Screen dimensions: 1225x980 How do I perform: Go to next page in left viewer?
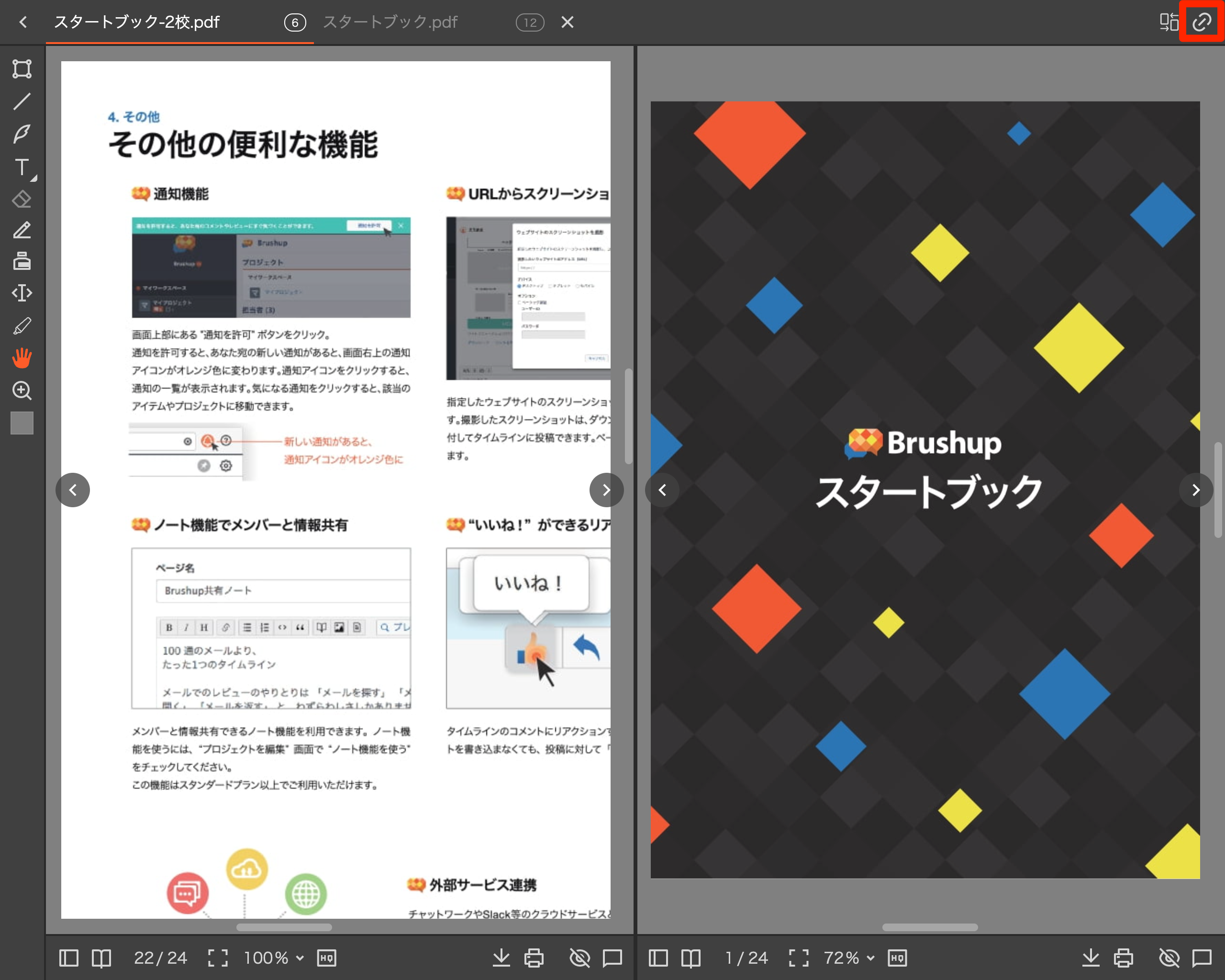(606, 490)
